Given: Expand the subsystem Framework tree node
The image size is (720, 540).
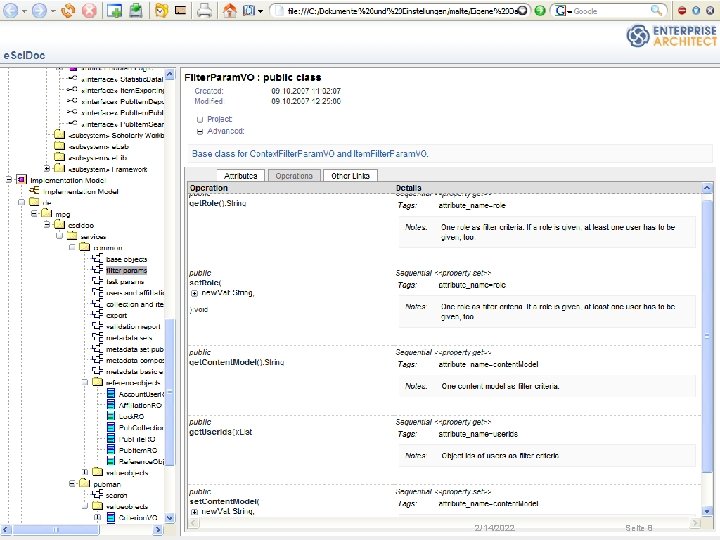Looking at the screenshot, I should pyautogui.click(x=47, y=169).
